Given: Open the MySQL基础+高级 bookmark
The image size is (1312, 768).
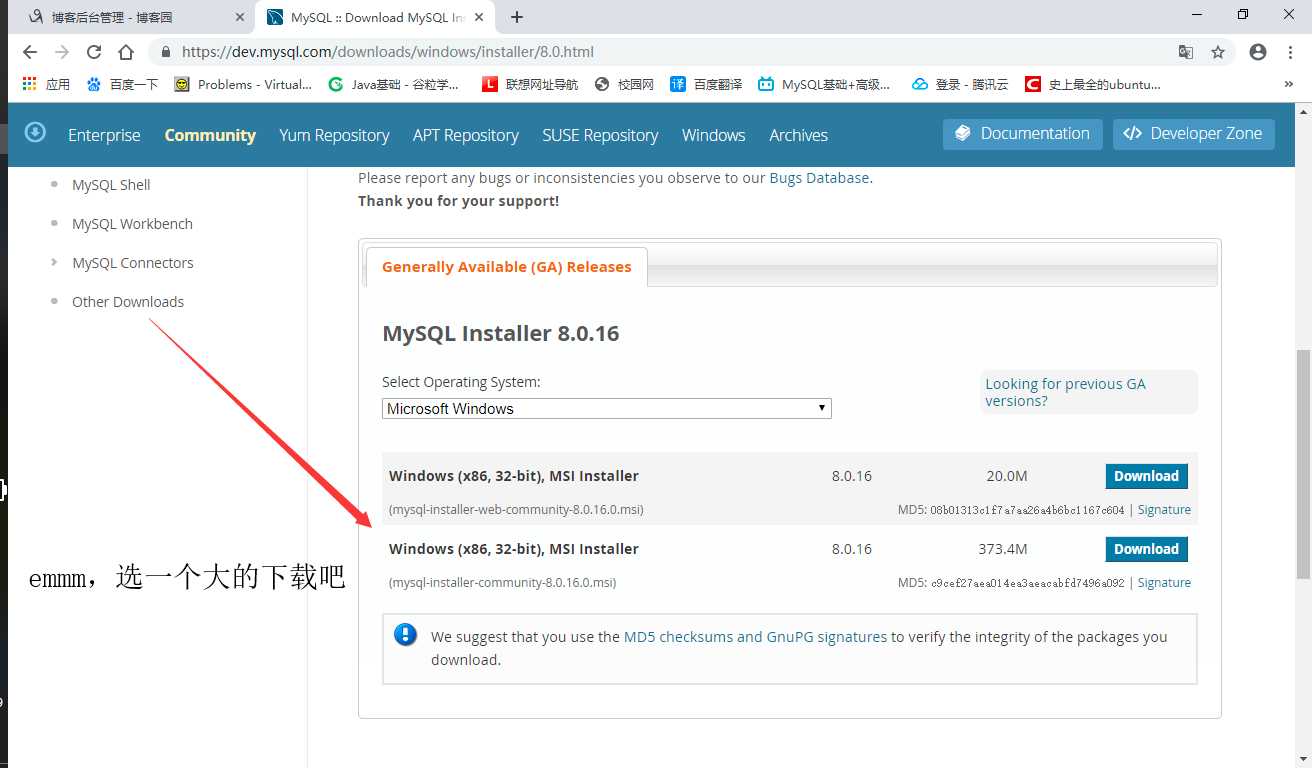Looking at the screenshot, I should tap(824, 85).
